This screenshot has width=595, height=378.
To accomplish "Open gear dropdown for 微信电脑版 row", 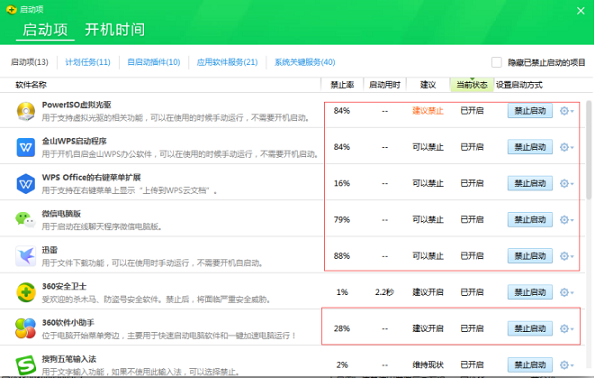I will (x=567, y=220).
